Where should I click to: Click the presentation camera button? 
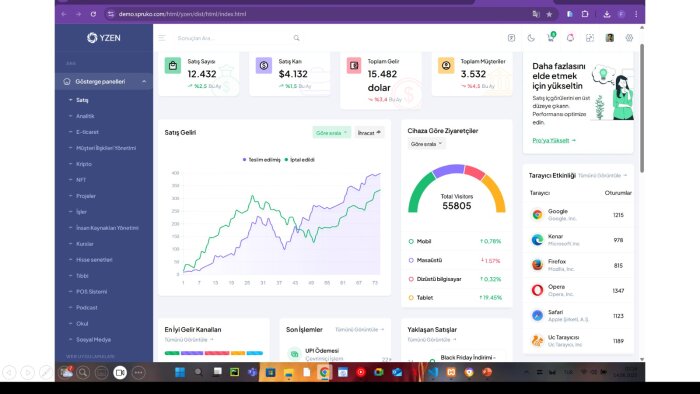[120, 372]
